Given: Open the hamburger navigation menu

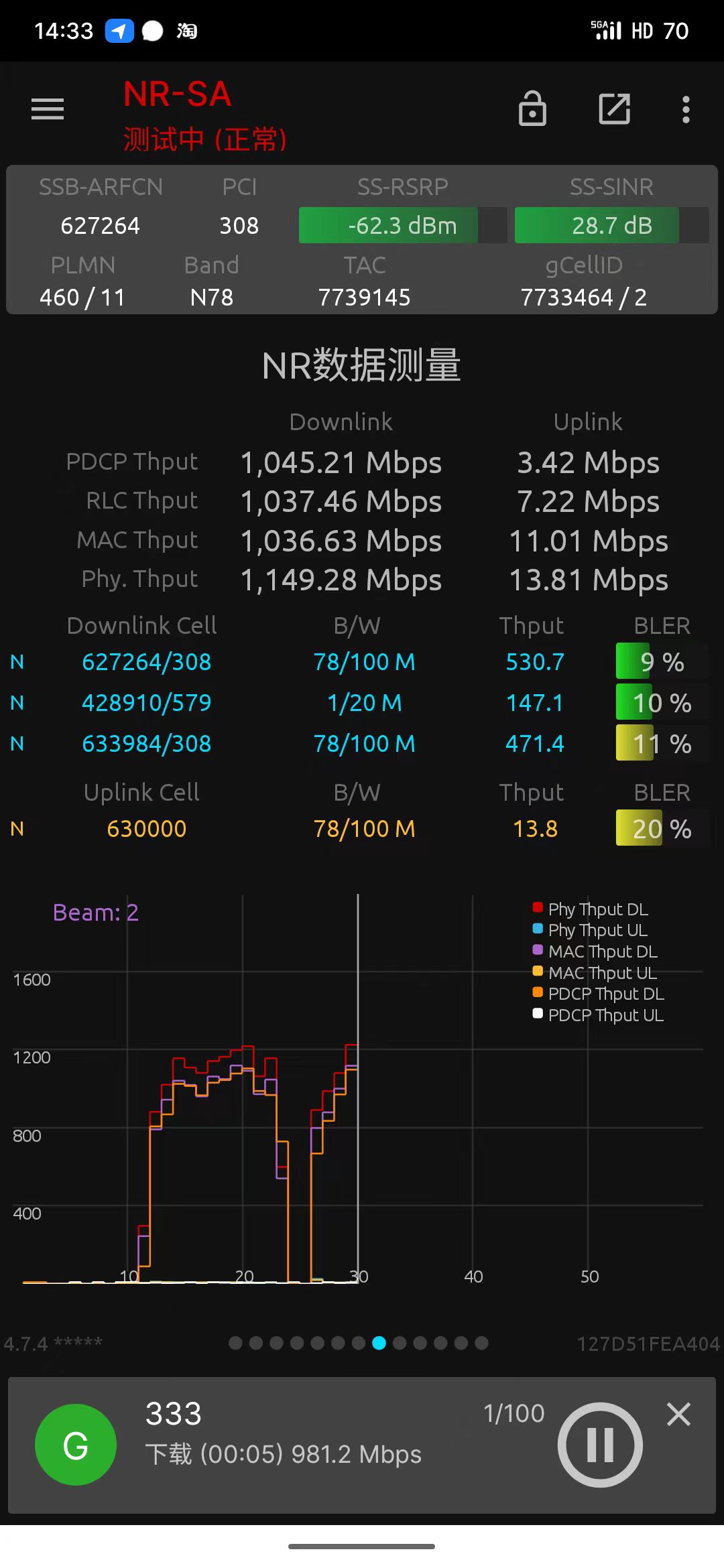Looking at the screenshot, I should pyautogui.click(x=47, y=109).
